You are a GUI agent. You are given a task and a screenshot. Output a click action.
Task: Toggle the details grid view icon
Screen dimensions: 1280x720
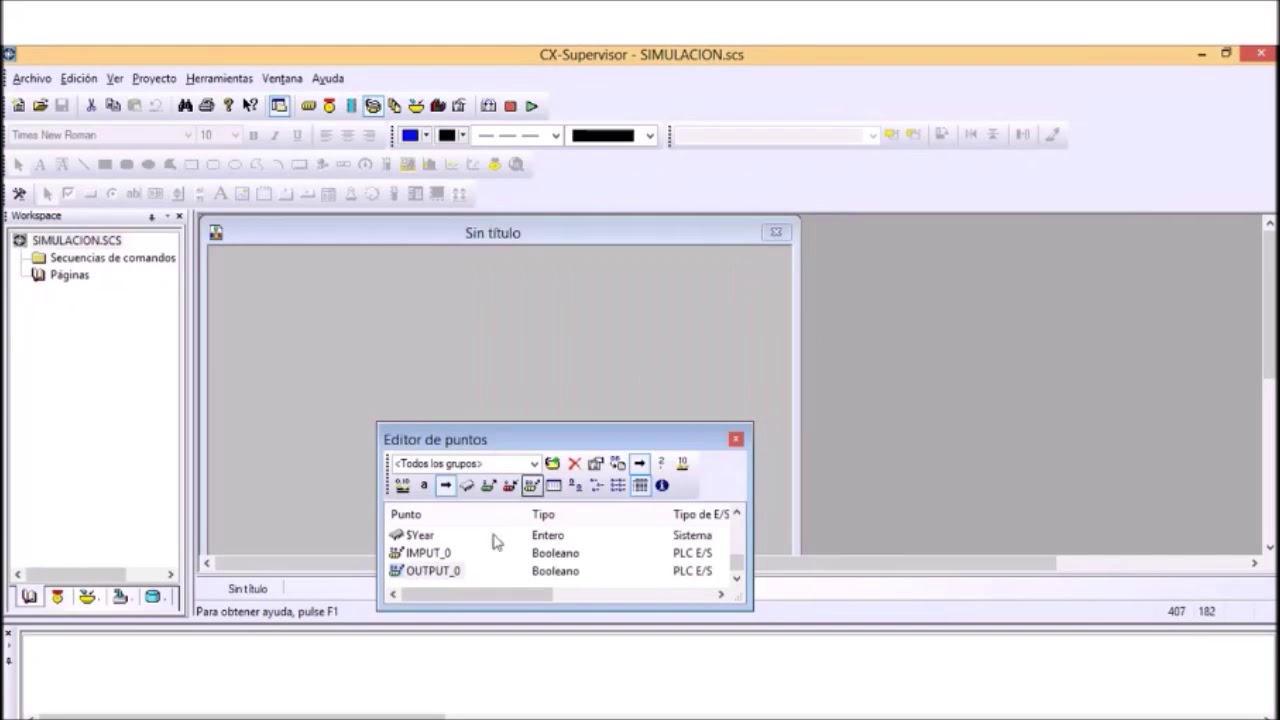point(640,486)
